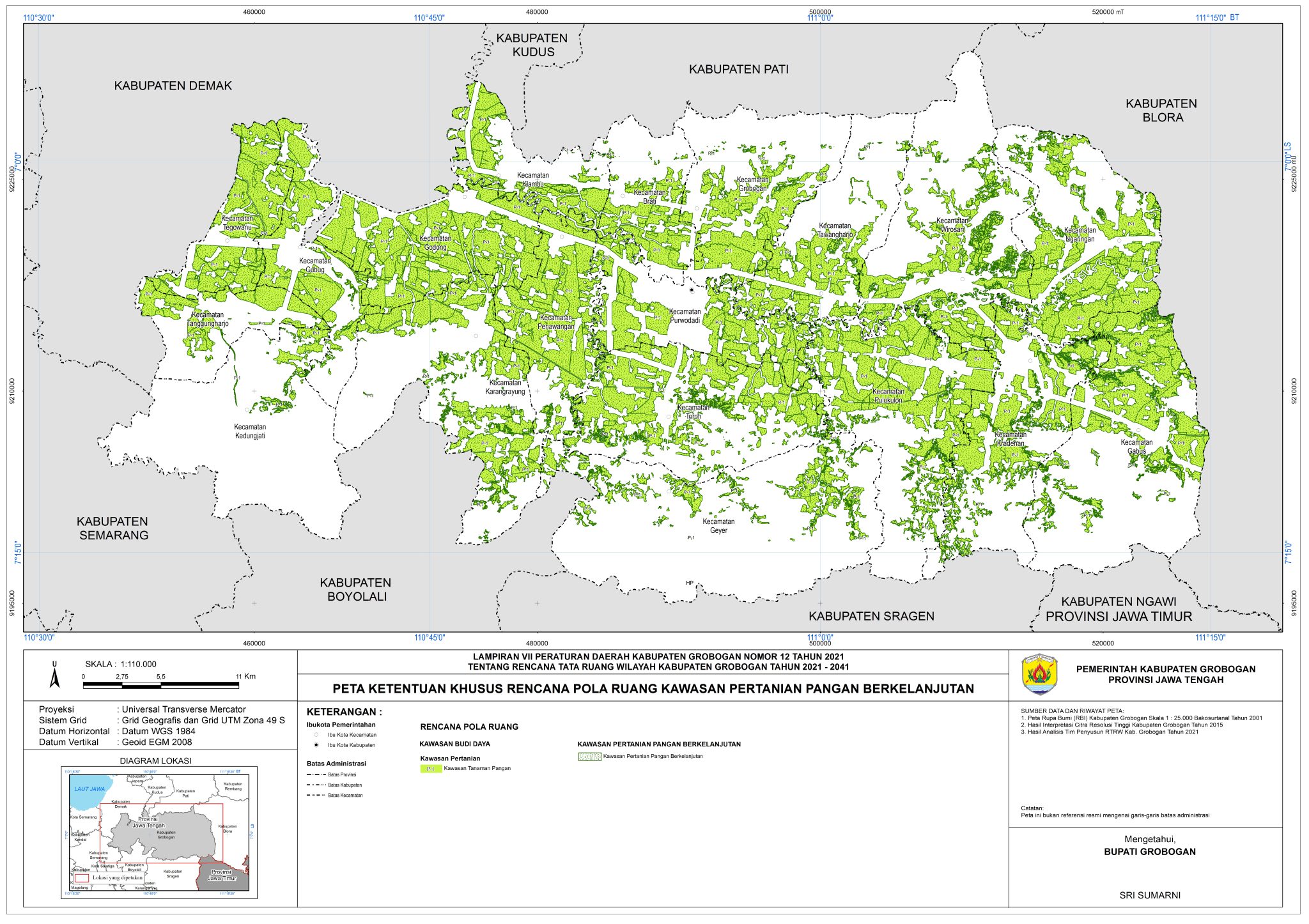Click the Batas Kabupaten line symbol in legend
Screen dimensions: 1309x924
point(316,785)
